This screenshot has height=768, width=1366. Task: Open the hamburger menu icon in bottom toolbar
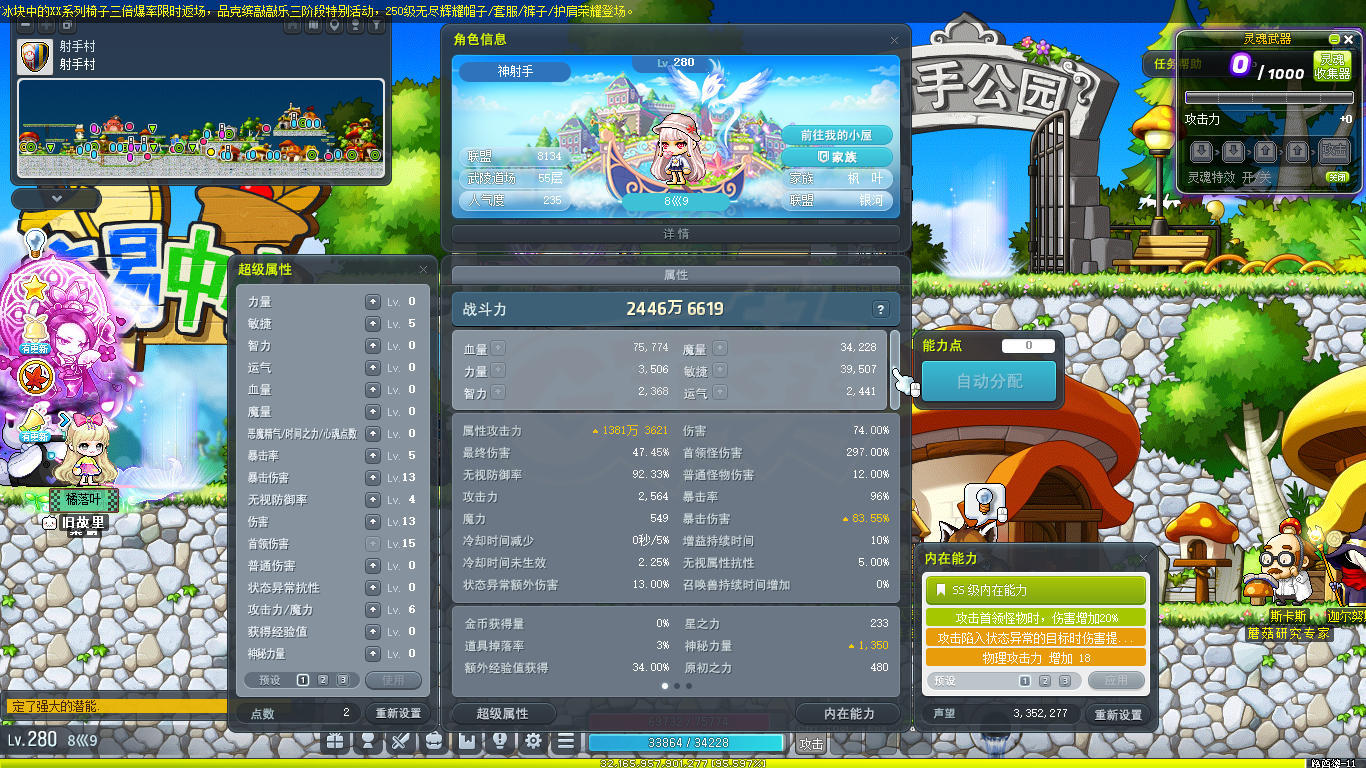click(566, 741)
